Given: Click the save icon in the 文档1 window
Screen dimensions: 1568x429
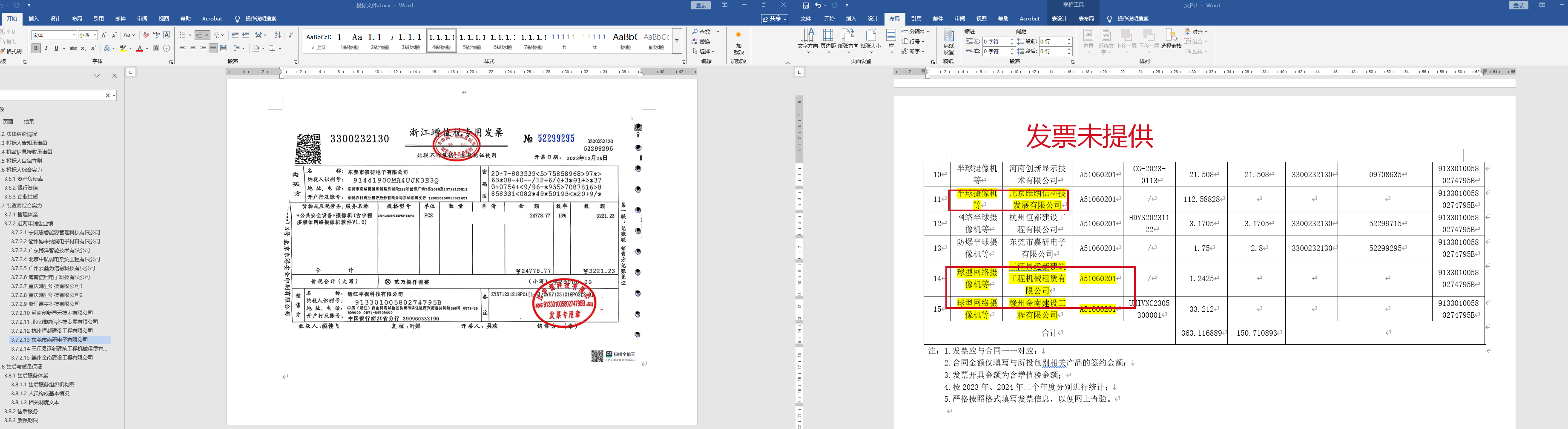Looking at the screenshot, I should [805, 6].
